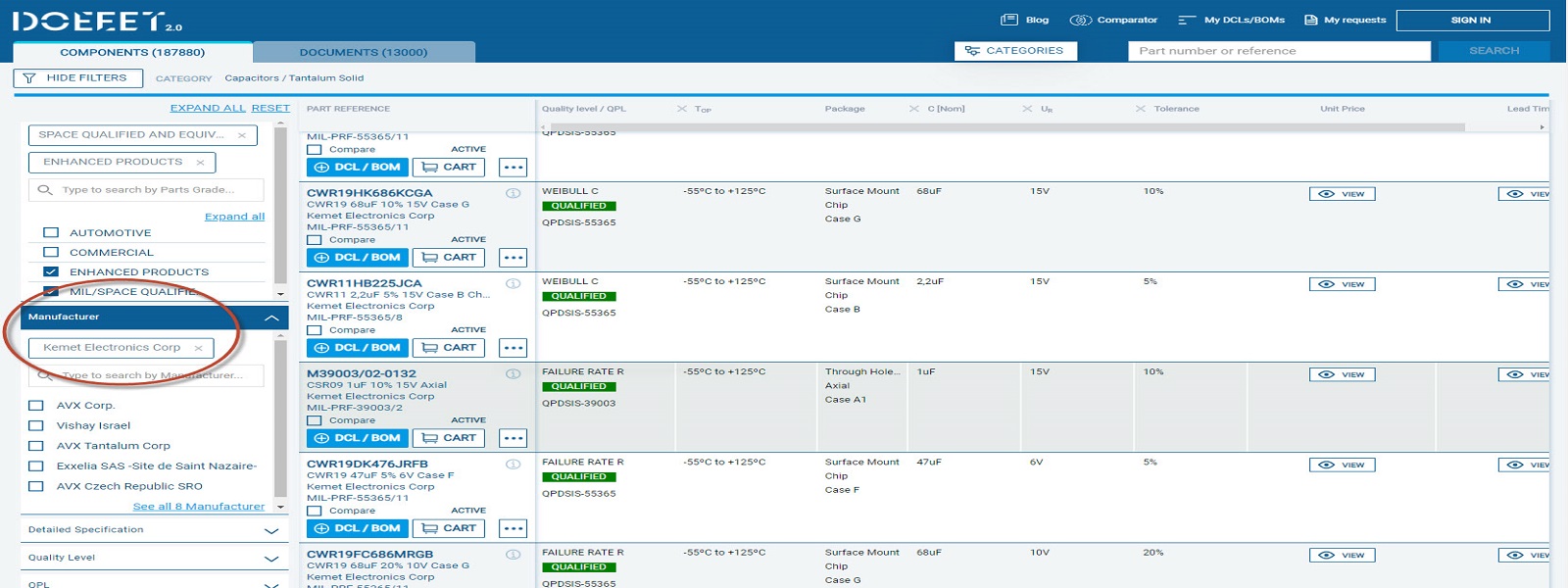
Task: Open more options for CWR19HK686KCGA
Action: [x=514, y=258]
